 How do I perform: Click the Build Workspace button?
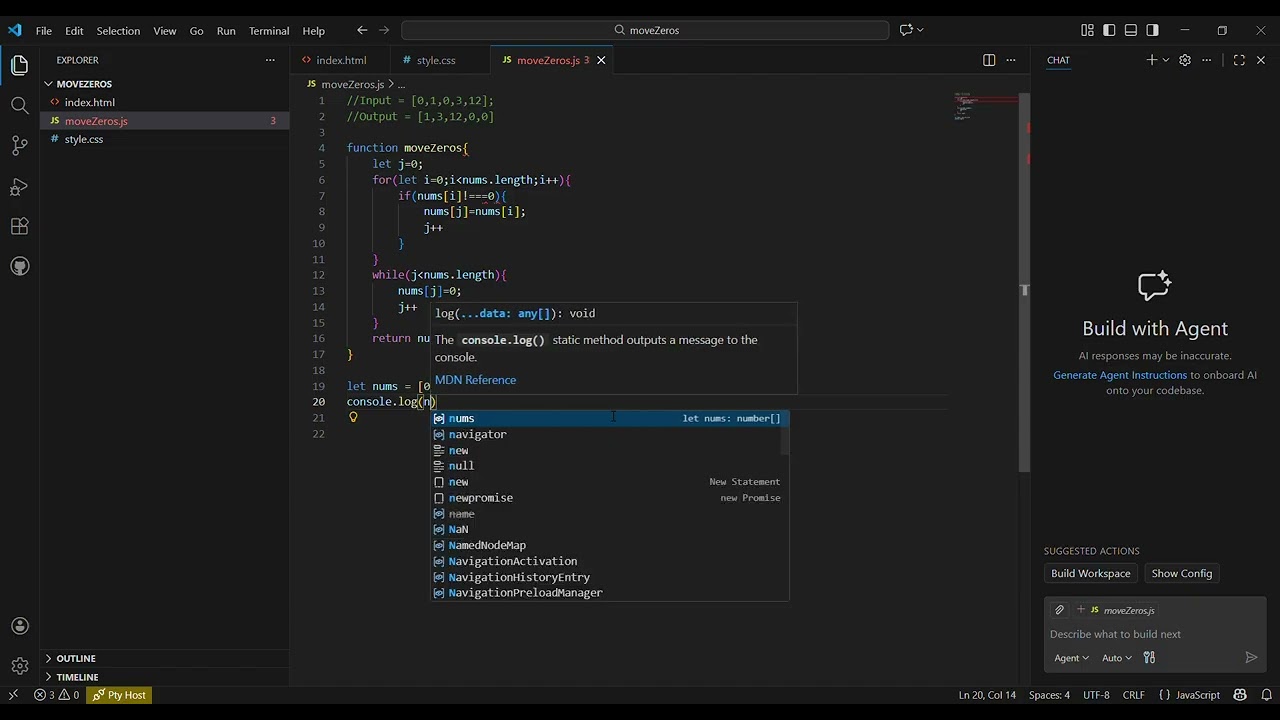[x=1090, y=573]
